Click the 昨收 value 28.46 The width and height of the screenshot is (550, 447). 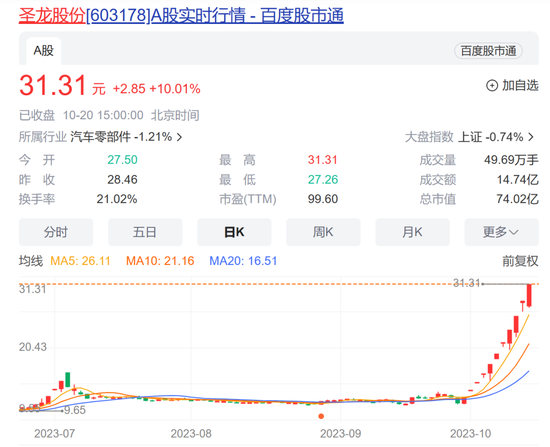tap(122, 180)
